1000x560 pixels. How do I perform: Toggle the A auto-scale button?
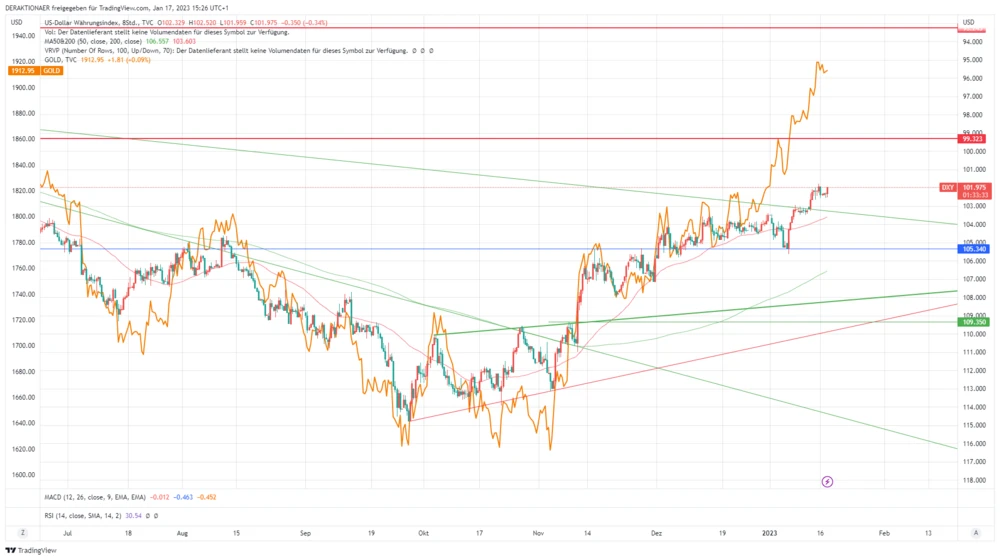tap(976, 533)
